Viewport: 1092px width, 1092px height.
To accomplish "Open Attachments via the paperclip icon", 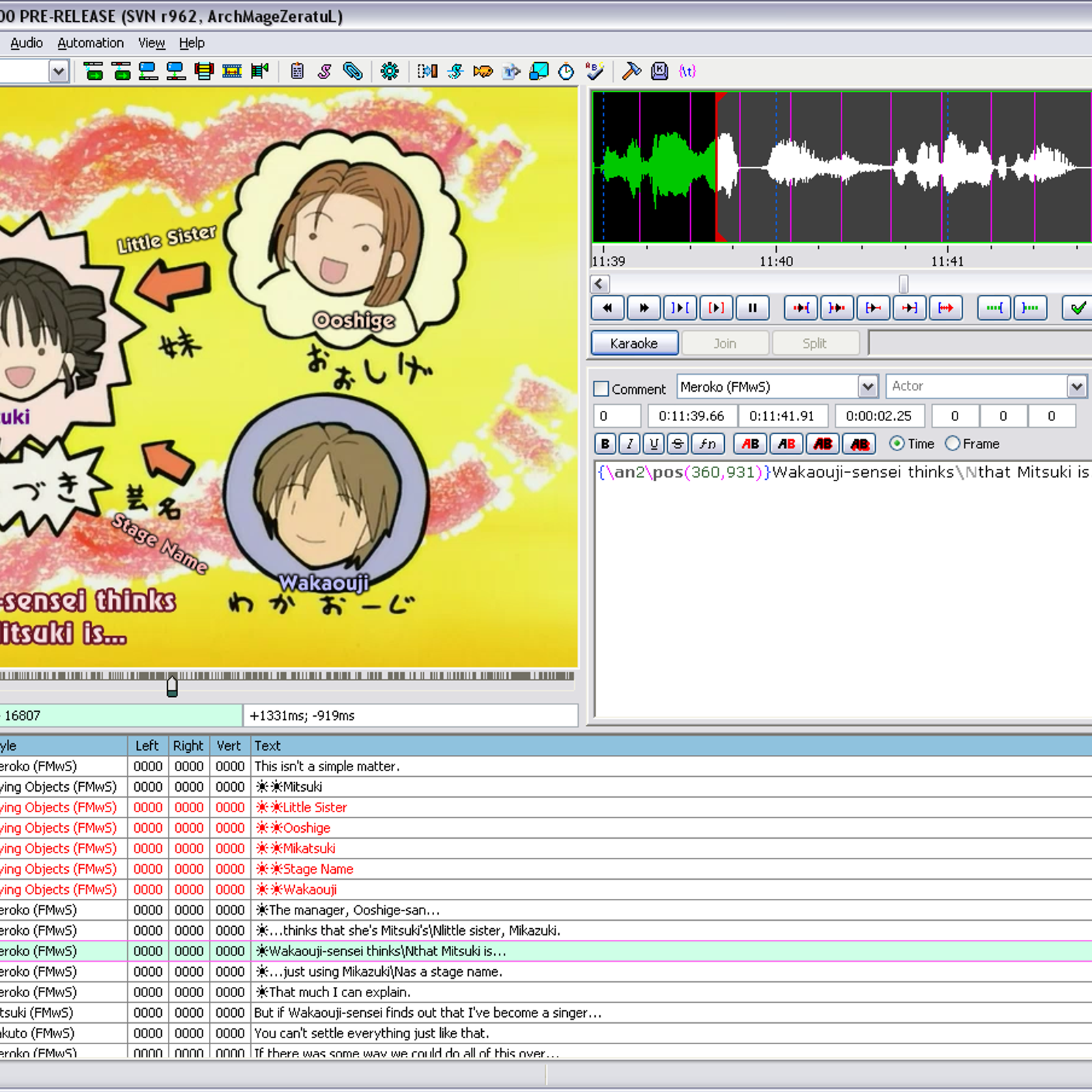I will click(353, 71).
